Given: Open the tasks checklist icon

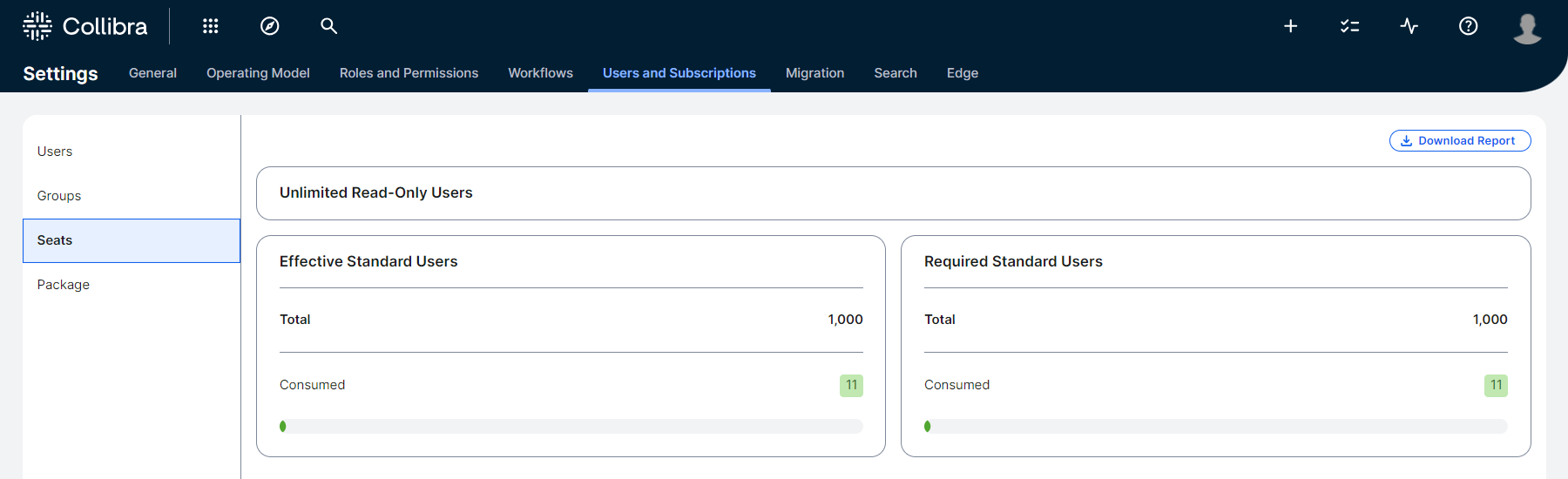Looking at the screenshot, I should [x=1349, y=26].
